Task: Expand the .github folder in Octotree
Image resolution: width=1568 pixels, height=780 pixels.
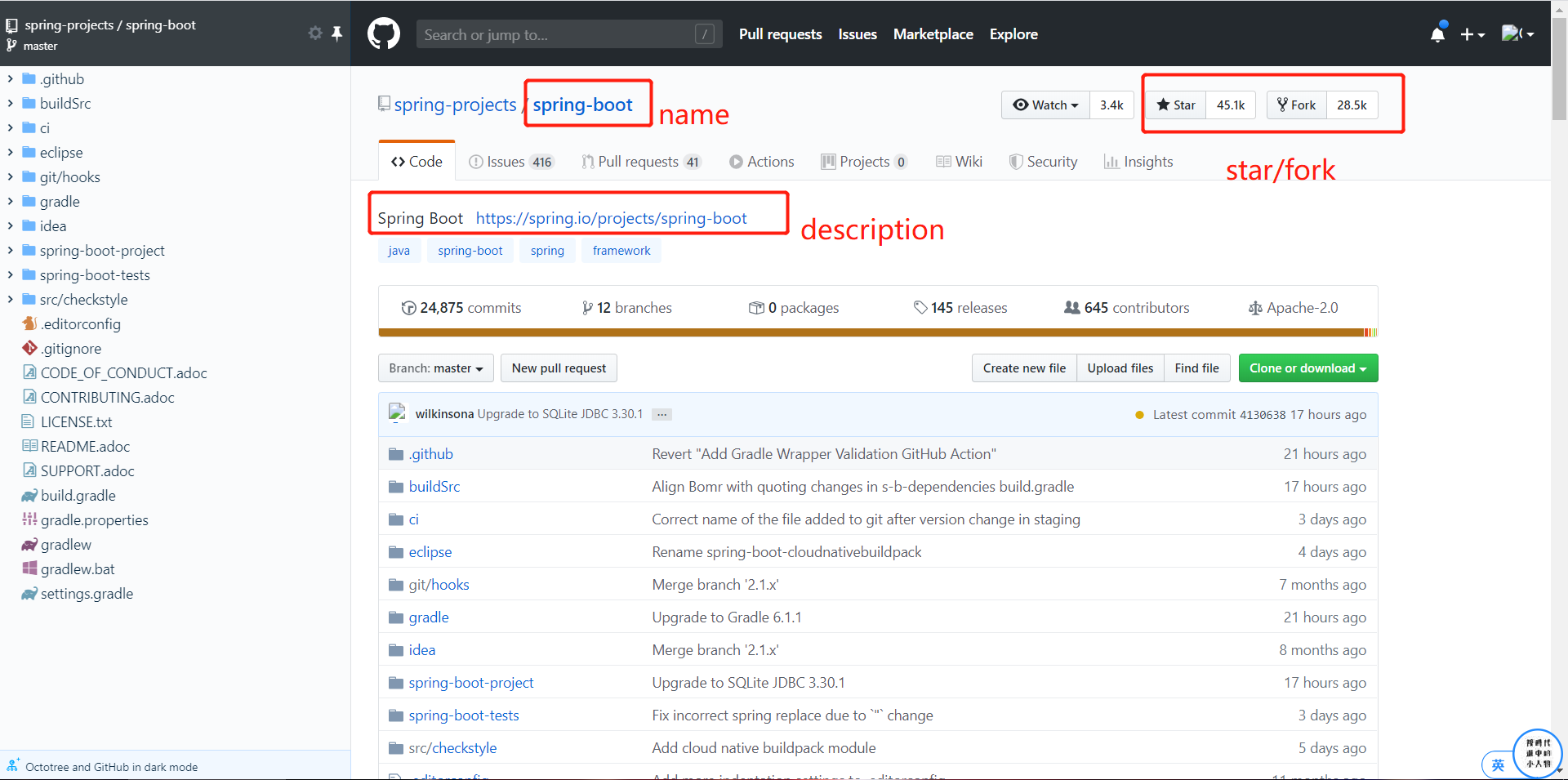Action: [x=11, y=79]
